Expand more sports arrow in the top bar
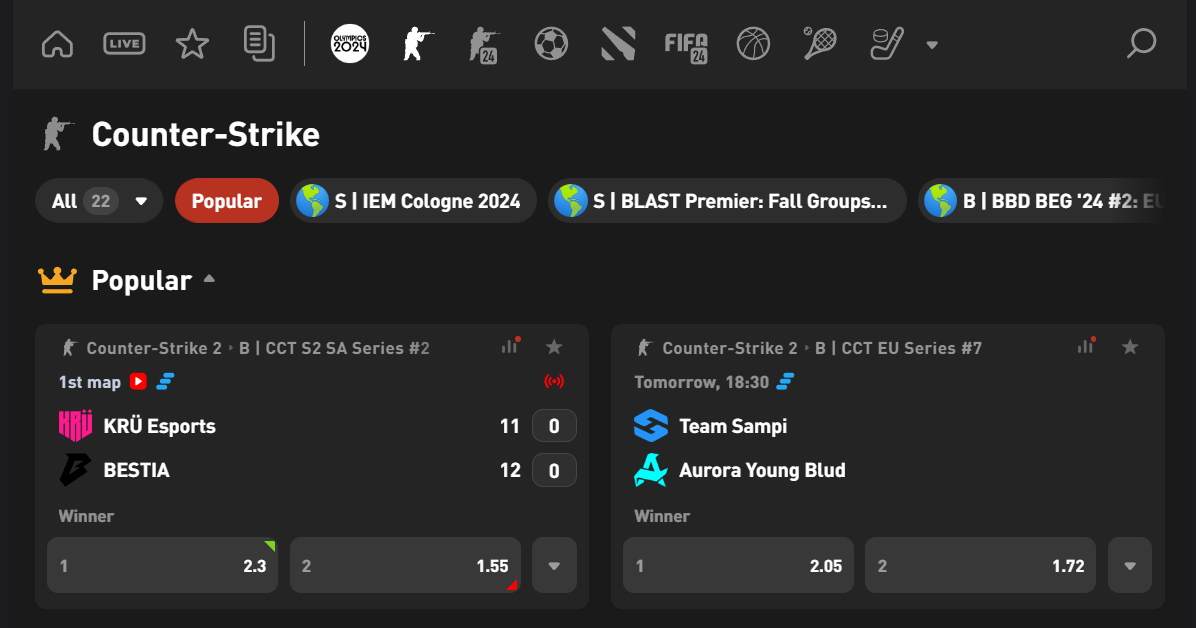Viewport: 1196px width, 628px height. [x=932, y=45]
